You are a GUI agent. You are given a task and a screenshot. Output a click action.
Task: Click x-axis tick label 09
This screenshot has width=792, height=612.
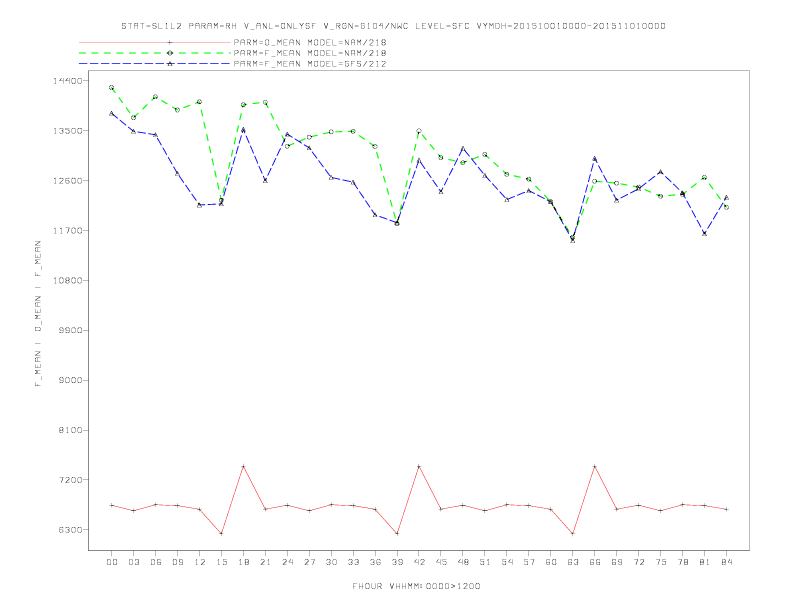click(x=177, y=562)
